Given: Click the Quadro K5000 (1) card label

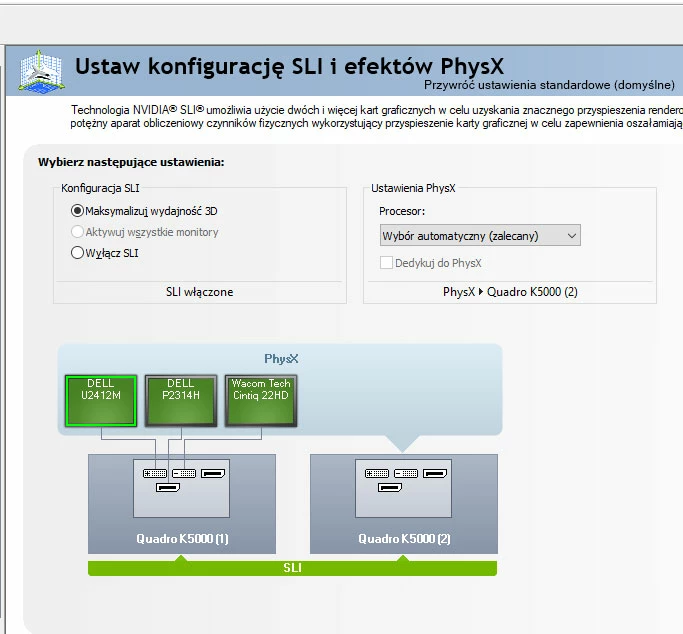Looking at the screenshot, I should coord(182,539).
